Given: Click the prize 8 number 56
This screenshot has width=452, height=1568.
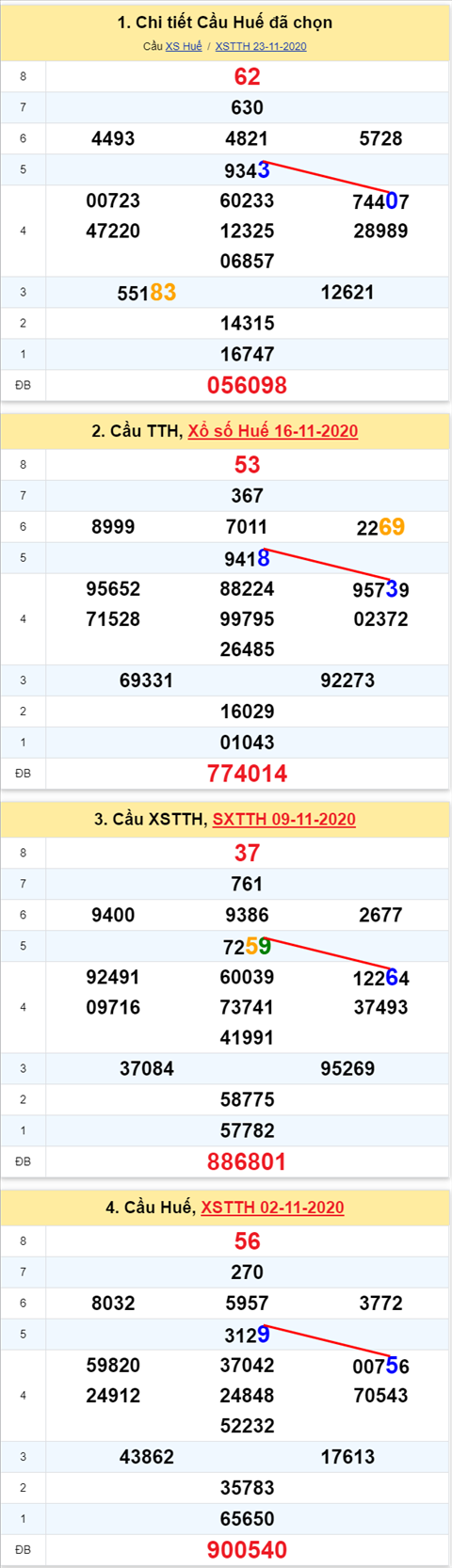Looking at the screenshot, I should pos(247,1241).
